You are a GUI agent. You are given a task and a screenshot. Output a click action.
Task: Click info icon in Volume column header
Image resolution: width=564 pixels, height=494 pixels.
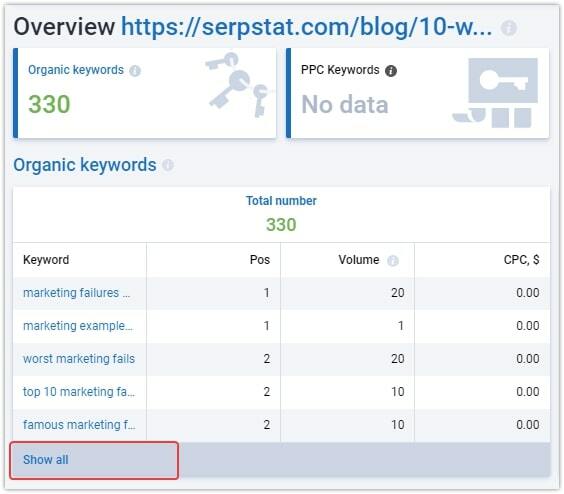coord(393,260)
